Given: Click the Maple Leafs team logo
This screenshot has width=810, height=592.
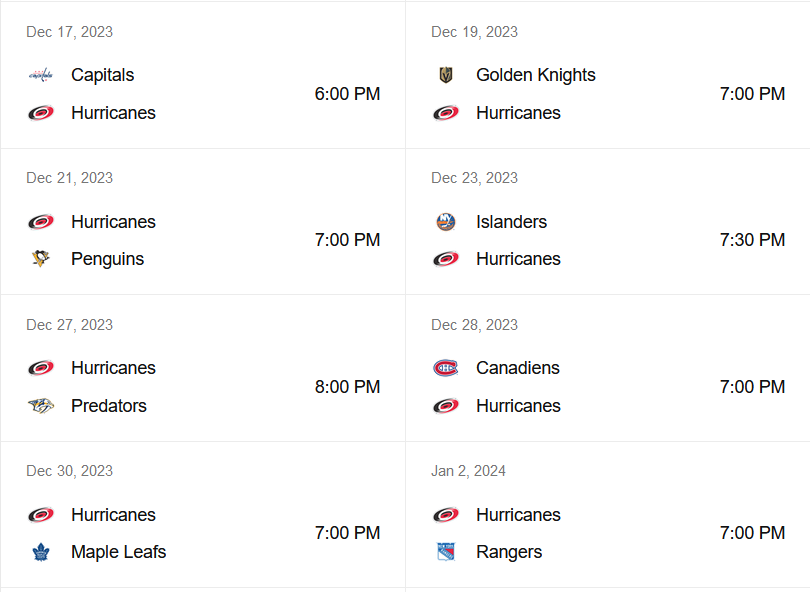Looking at the screenshot, I should click(x=40, y=552).
